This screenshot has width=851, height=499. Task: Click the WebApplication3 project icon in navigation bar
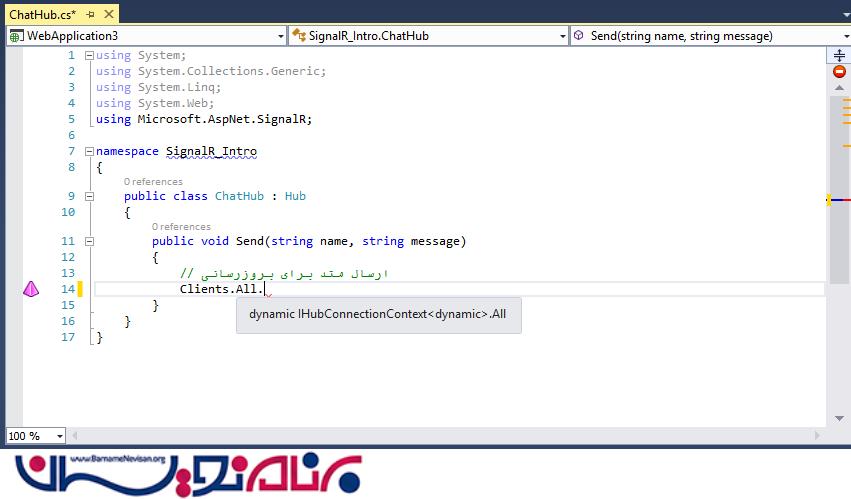(16, 36)
